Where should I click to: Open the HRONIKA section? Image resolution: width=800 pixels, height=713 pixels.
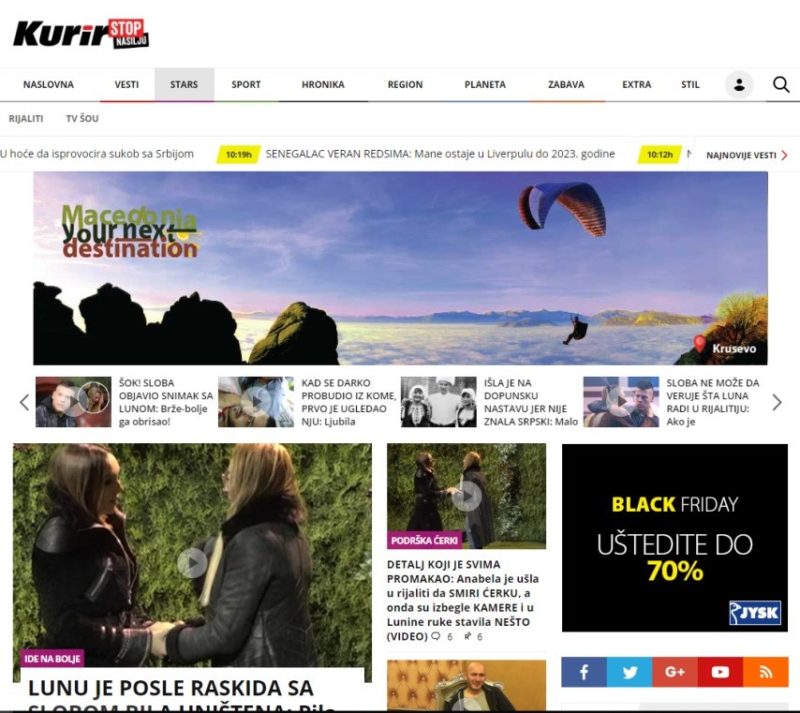pos(323,85)
